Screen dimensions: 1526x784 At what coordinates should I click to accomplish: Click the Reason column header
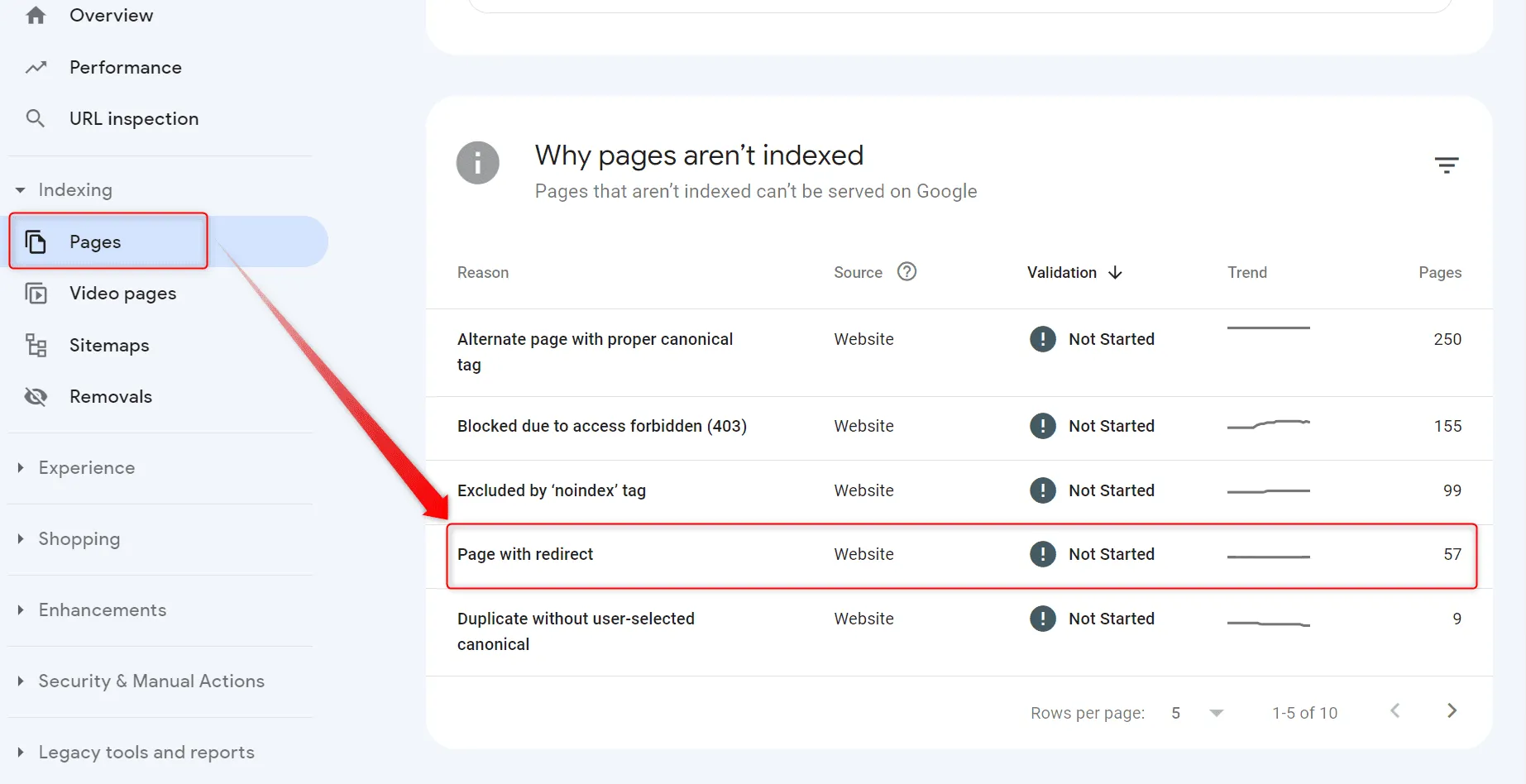[483, 272]
